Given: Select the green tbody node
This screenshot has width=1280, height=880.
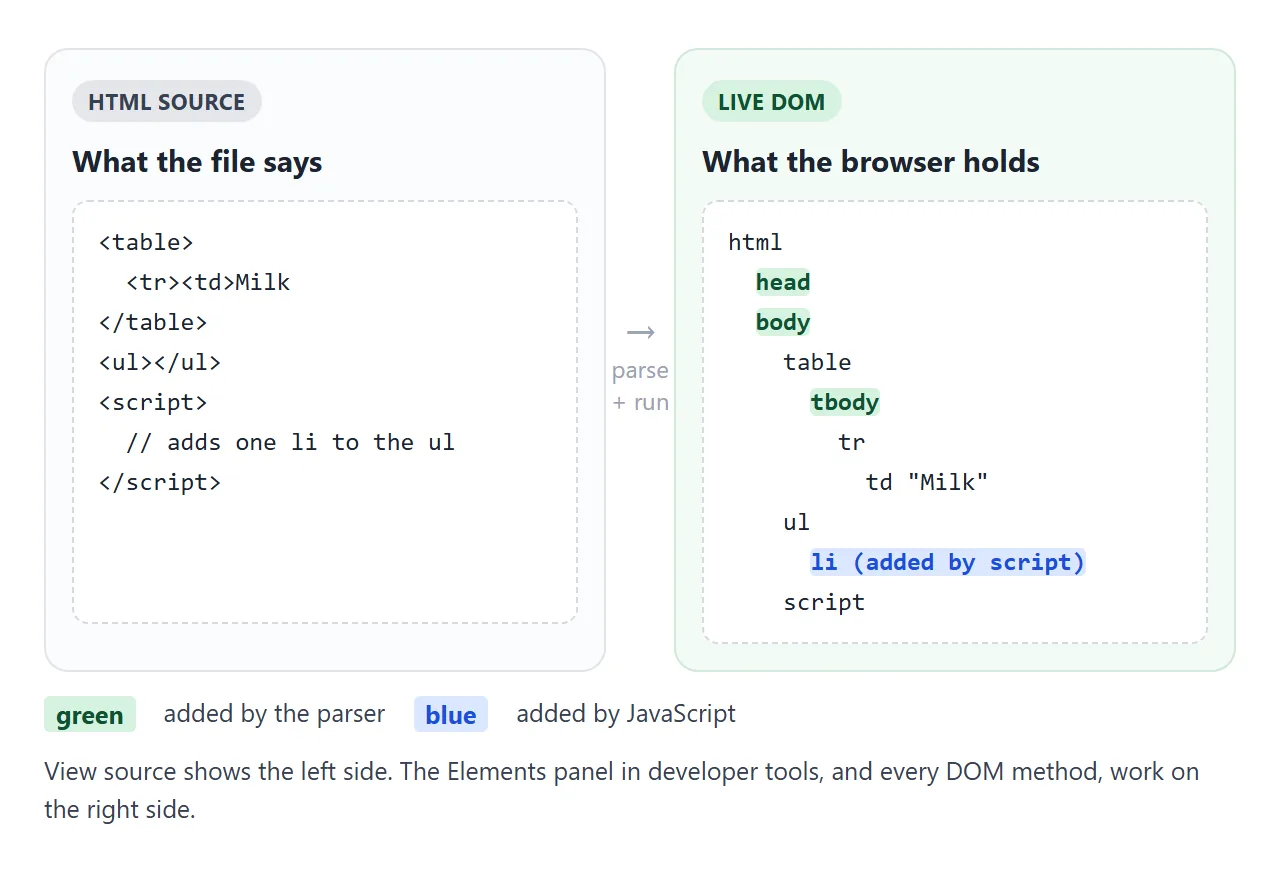Looking at the screenshot, I should (x=845, y=403).
